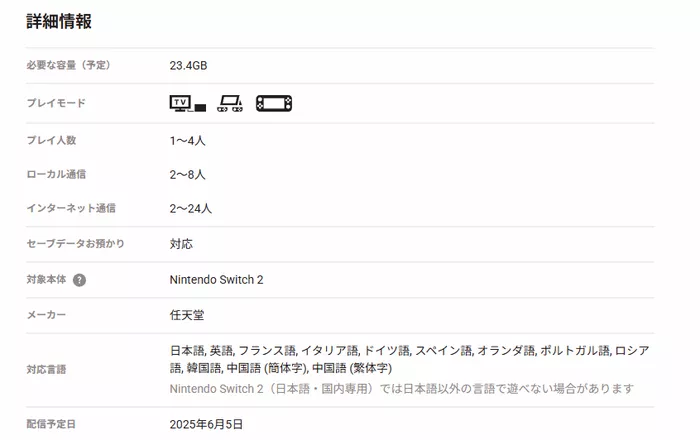The height and width of the screenshot is (440, 700).
Task: Select the 2025年6月5日 release date
Action: [x=206, y=424]
